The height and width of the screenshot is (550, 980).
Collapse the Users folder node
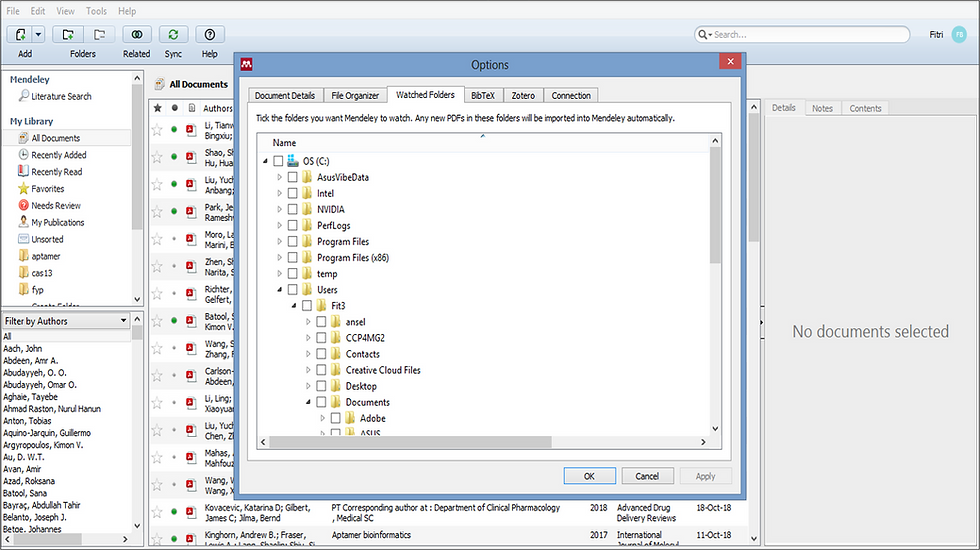(279, 290)
